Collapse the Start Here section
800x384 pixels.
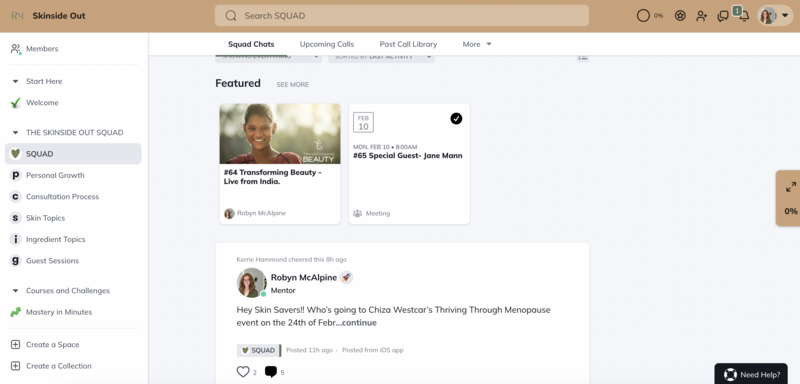click(15, 82)
